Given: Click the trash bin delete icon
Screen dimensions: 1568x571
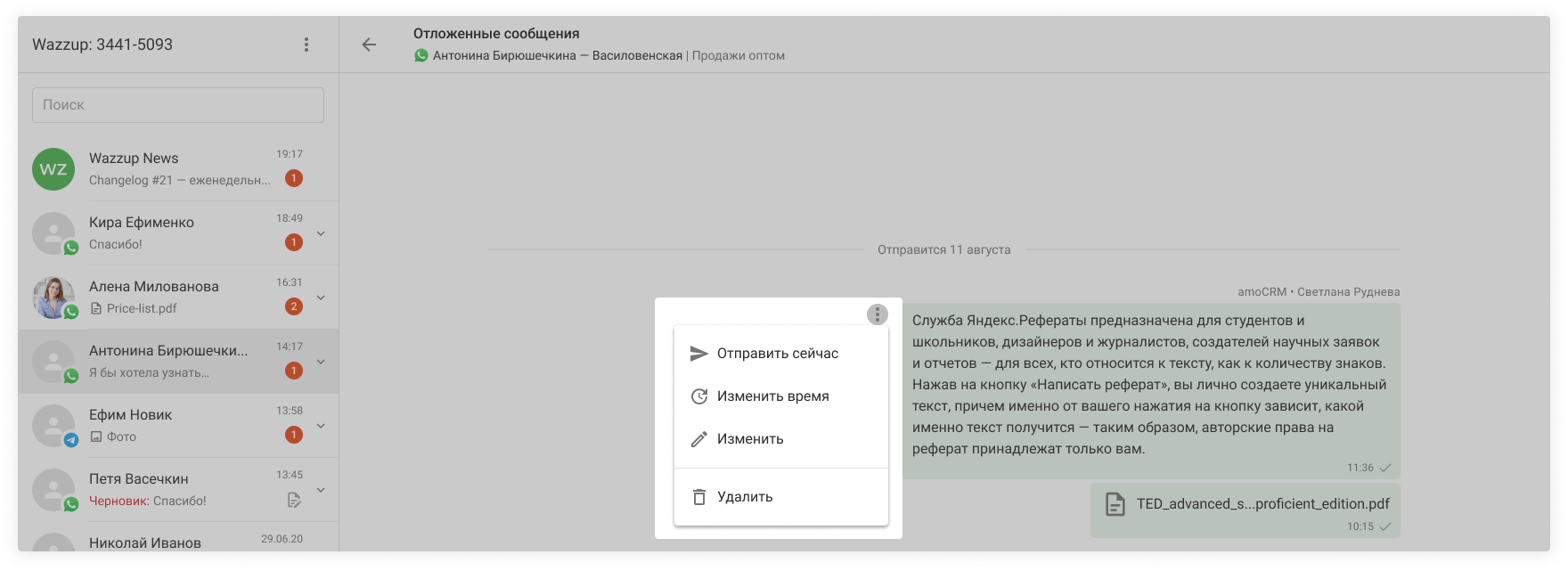Looking at the screenshot, I should 699,497.
